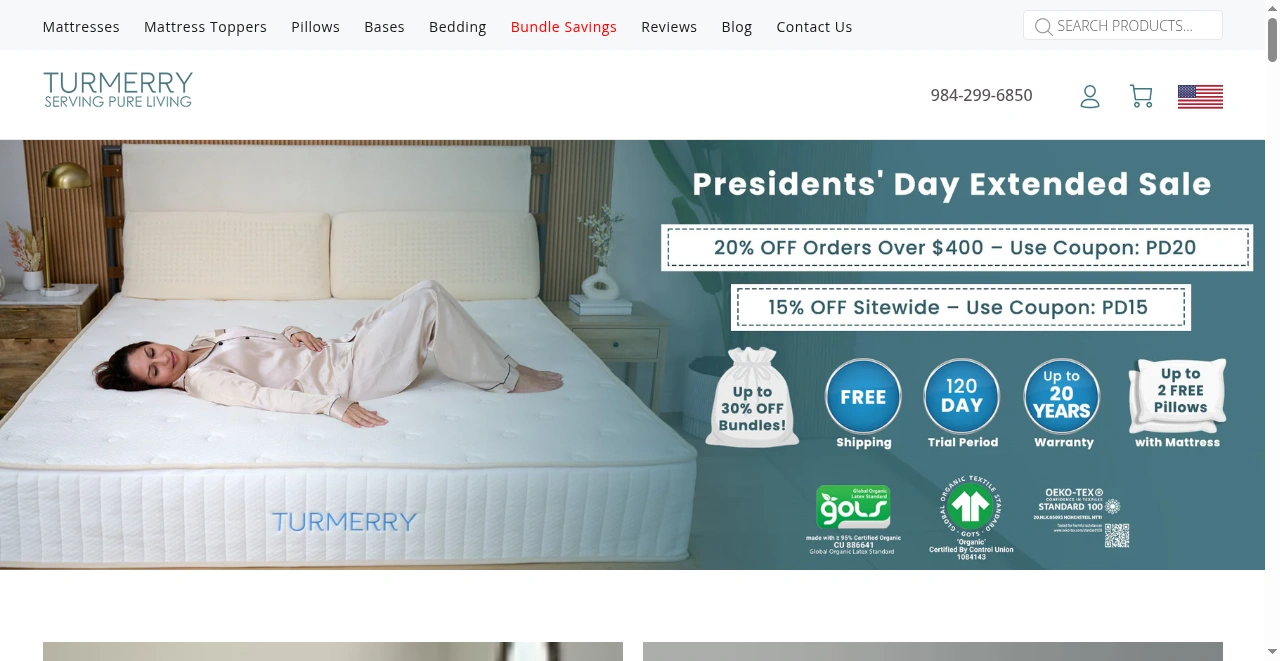Click the page vertical scrollbar
This screenshot has height=661, width=1280.
[x=1272, y=330]
